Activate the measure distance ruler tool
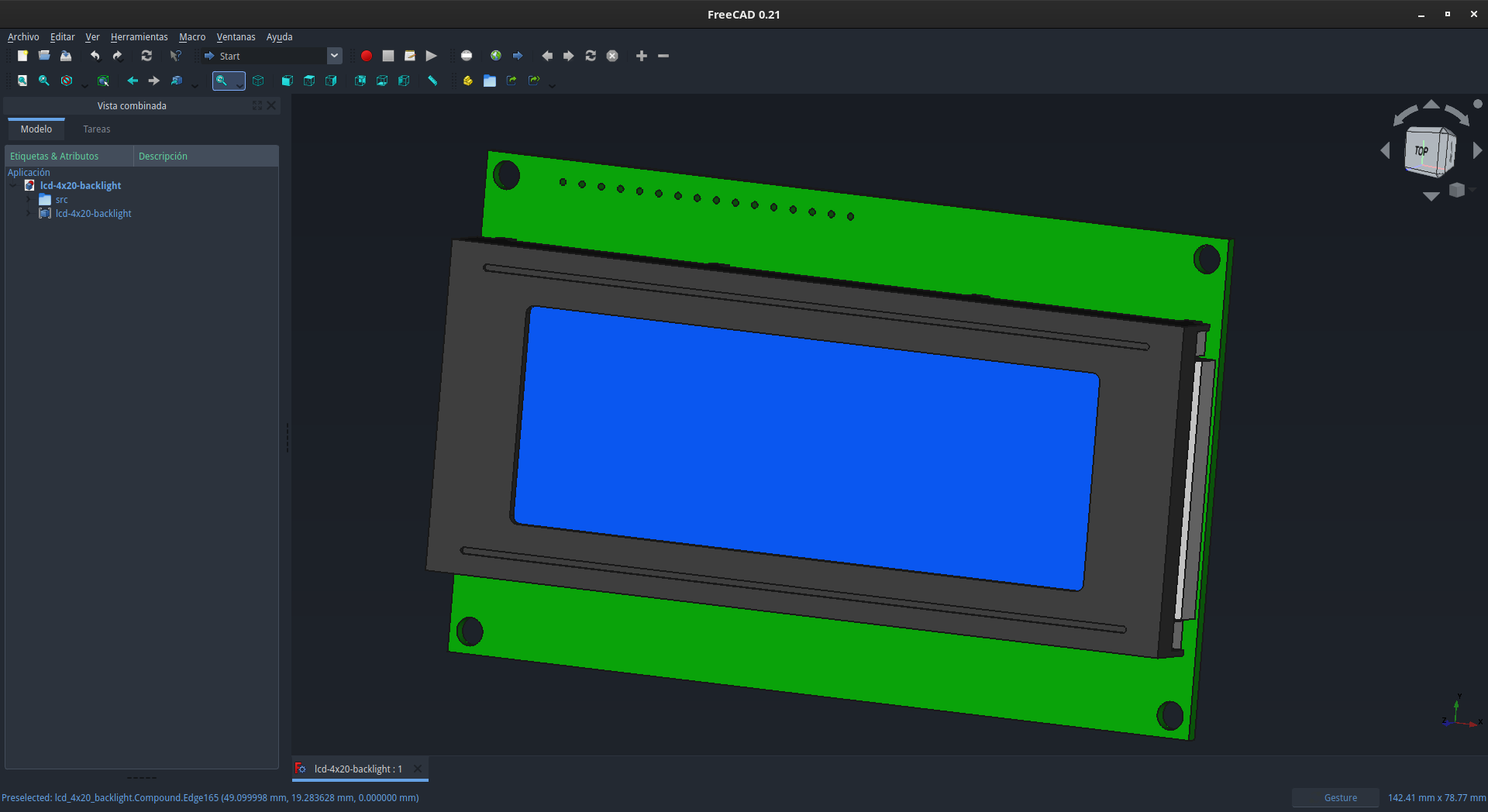1488x812 pixels. (x=432, y=81)
